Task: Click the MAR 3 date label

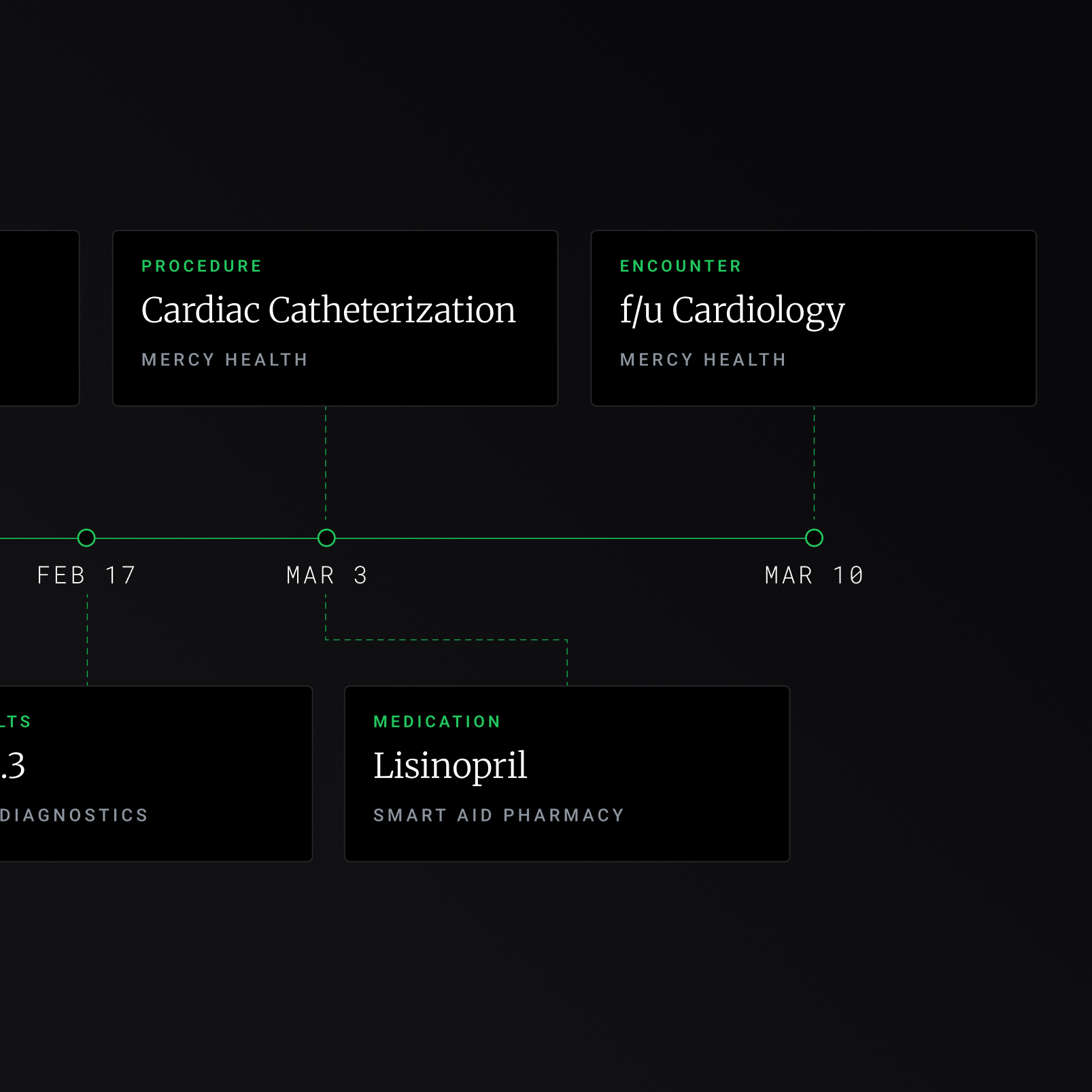Action: point(327,575)
